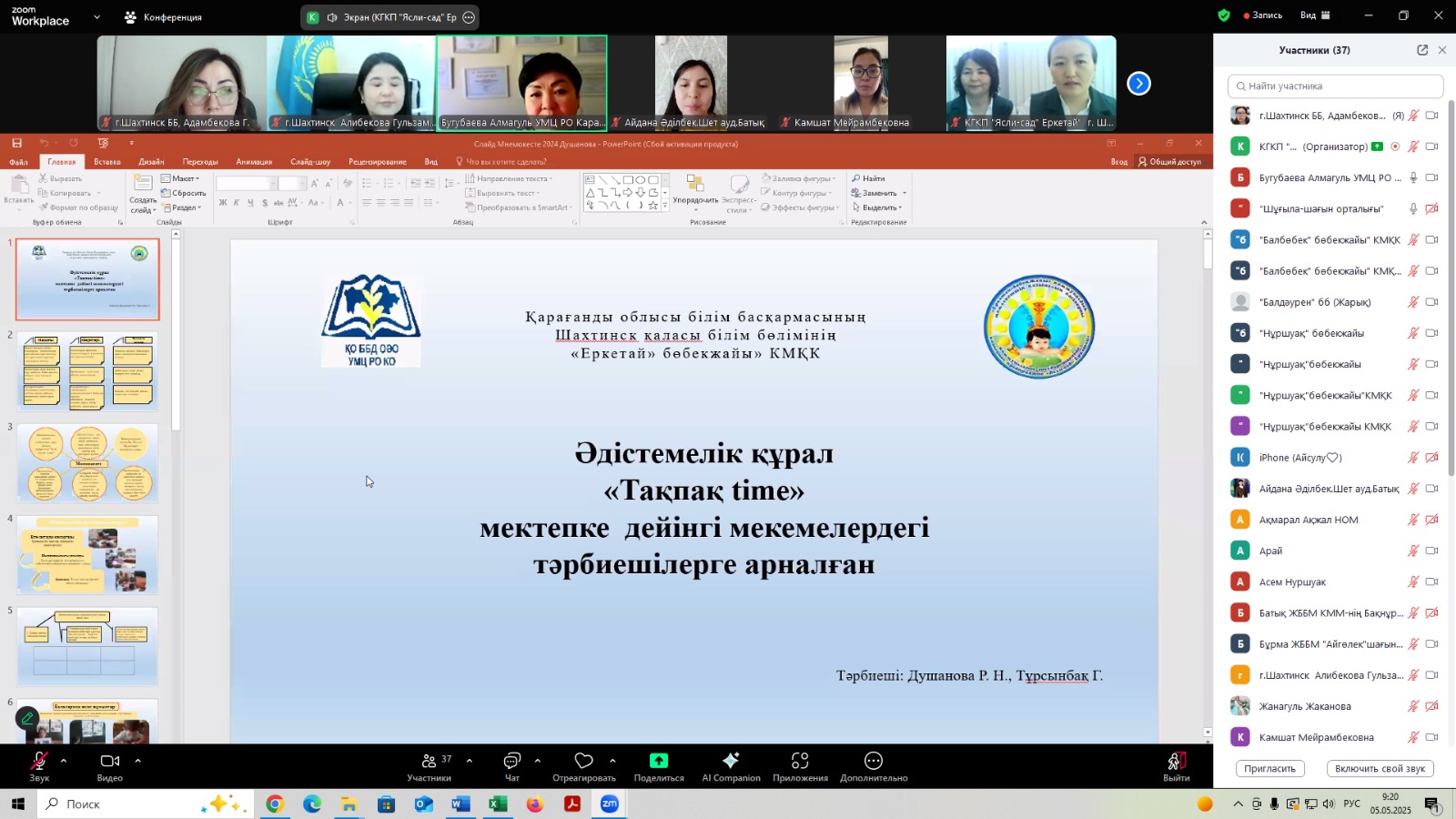Viewport: 1456px width, 819px height.
Task: Click the Упорядочить arrange button in ribbon
Action: pyautogui.click(x=695, y=191)
